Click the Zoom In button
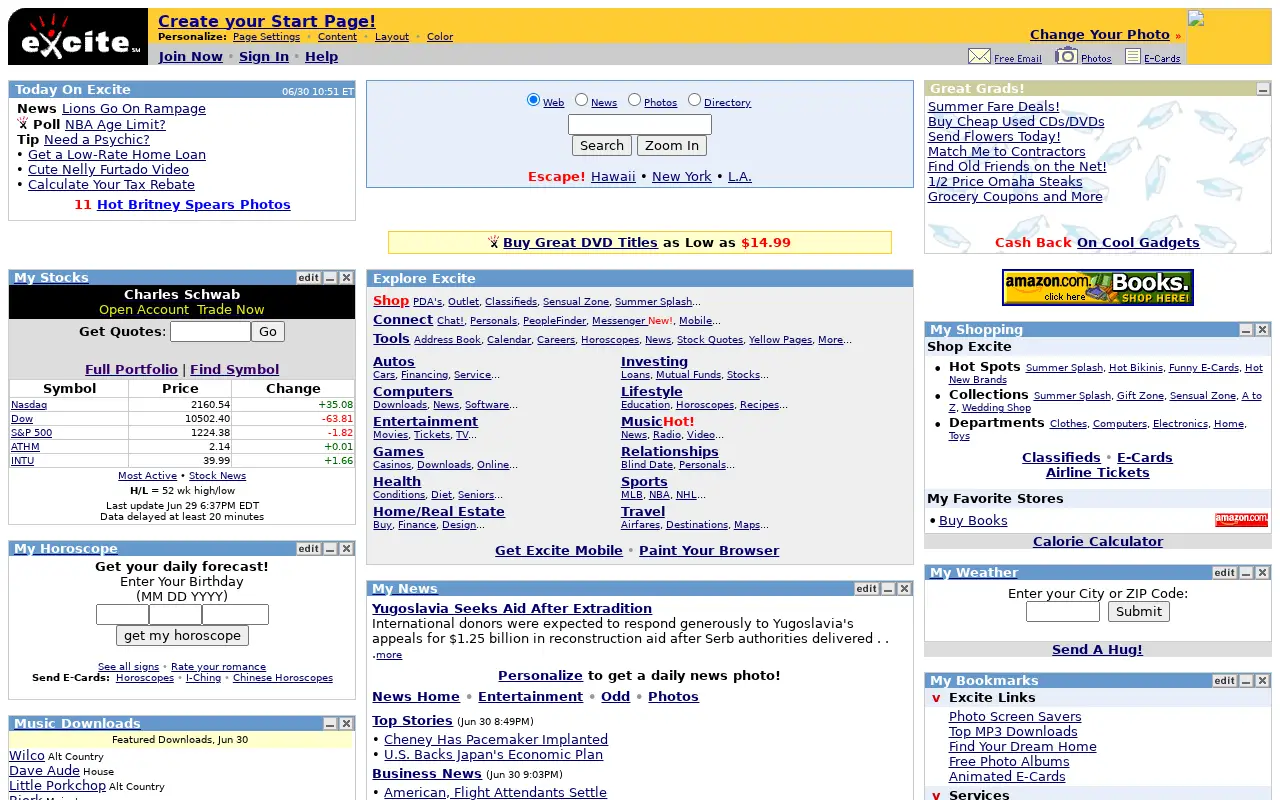 [x=672, y=146]
